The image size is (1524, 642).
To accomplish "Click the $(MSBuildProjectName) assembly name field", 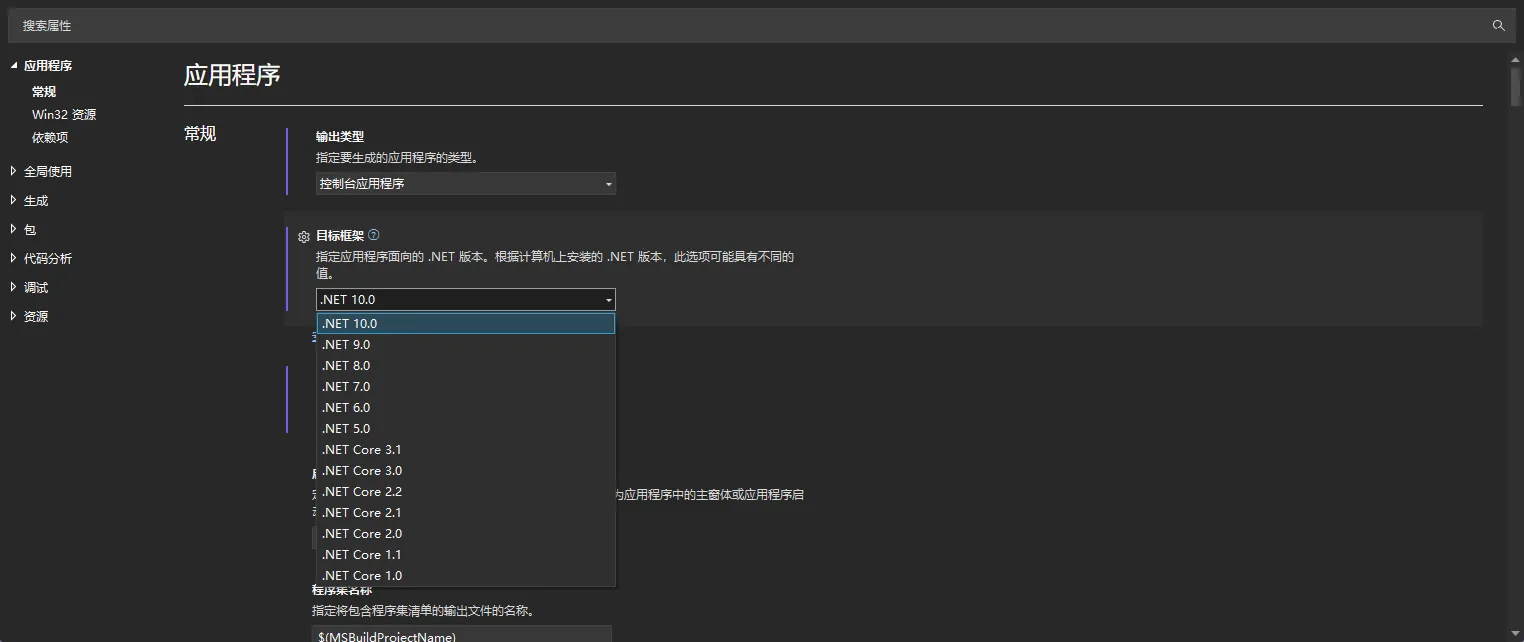I will click(x=462, y=634).
